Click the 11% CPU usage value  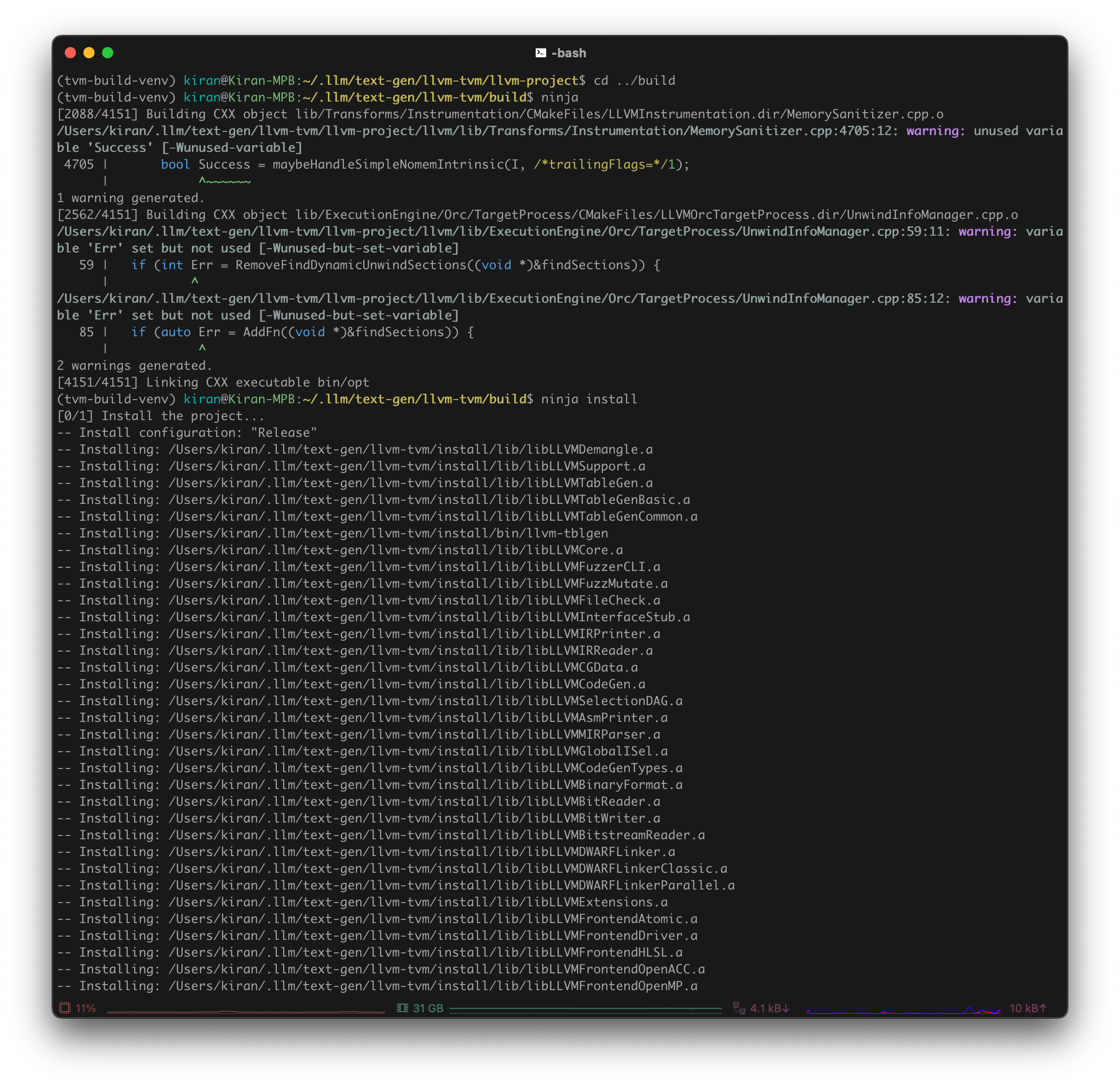(86, 1008)
